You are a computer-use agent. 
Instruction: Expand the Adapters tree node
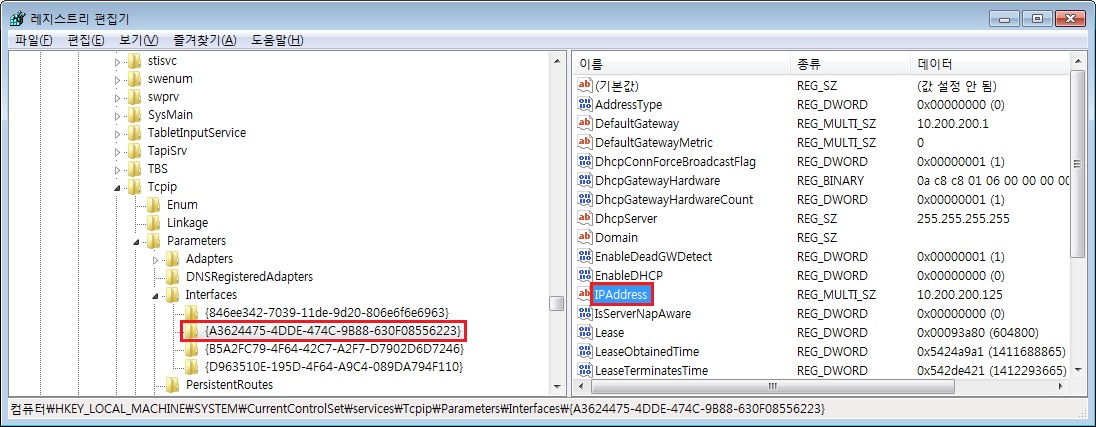pyautogui.click(x=155, y=259)
